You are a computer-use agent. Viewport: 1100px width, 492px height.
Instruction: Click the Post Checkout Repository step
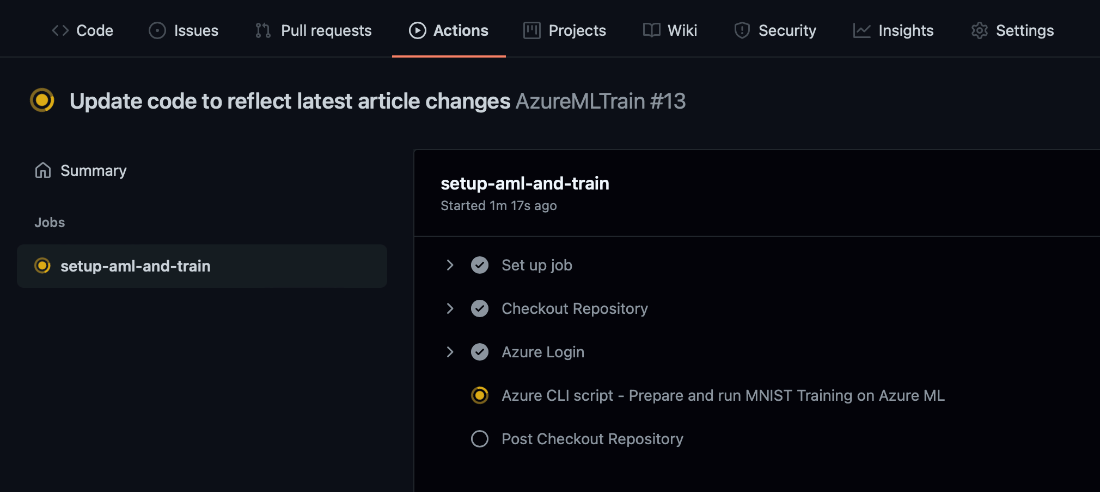592,439
